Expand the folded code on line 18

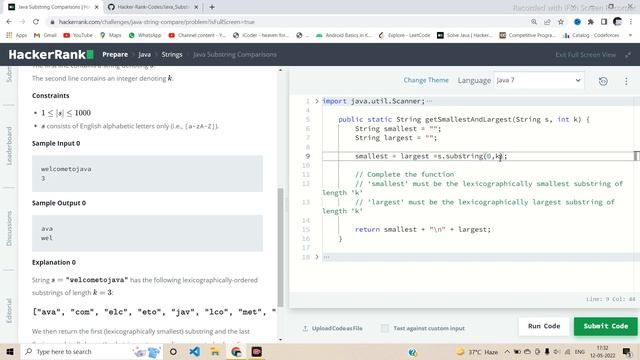317,257
